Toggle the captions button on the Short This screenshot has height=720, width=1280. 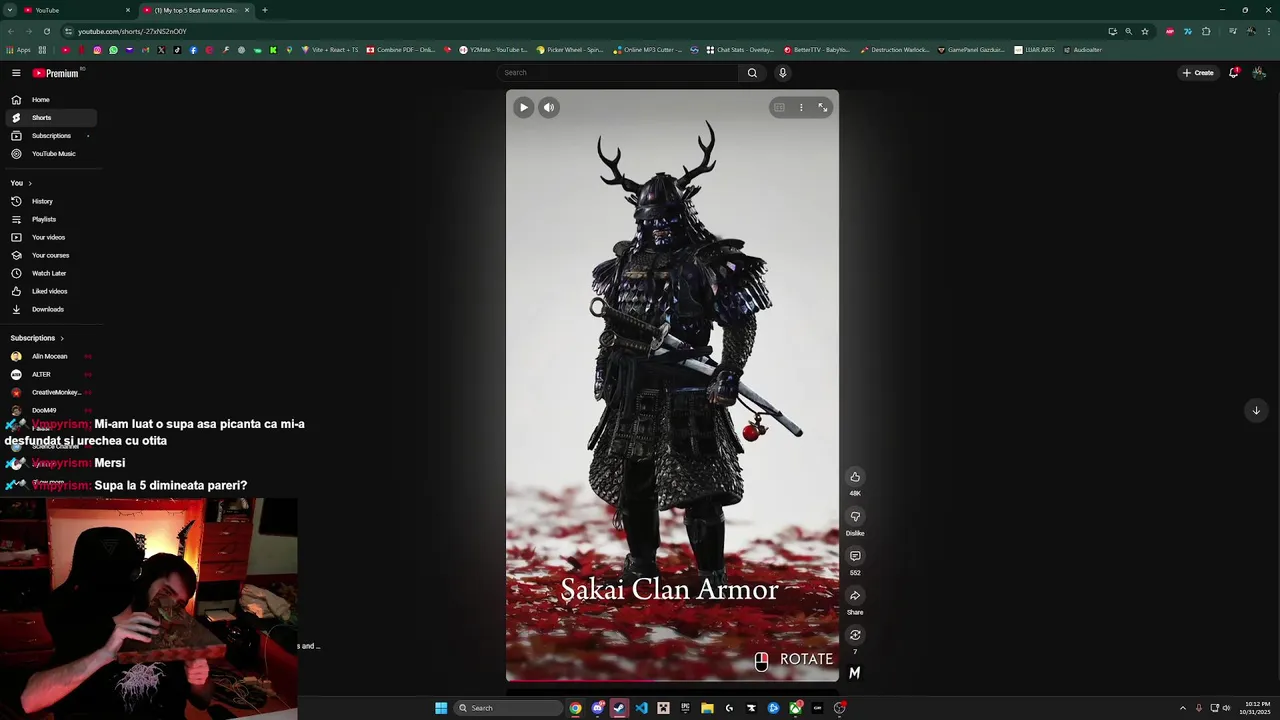point(779,107)
